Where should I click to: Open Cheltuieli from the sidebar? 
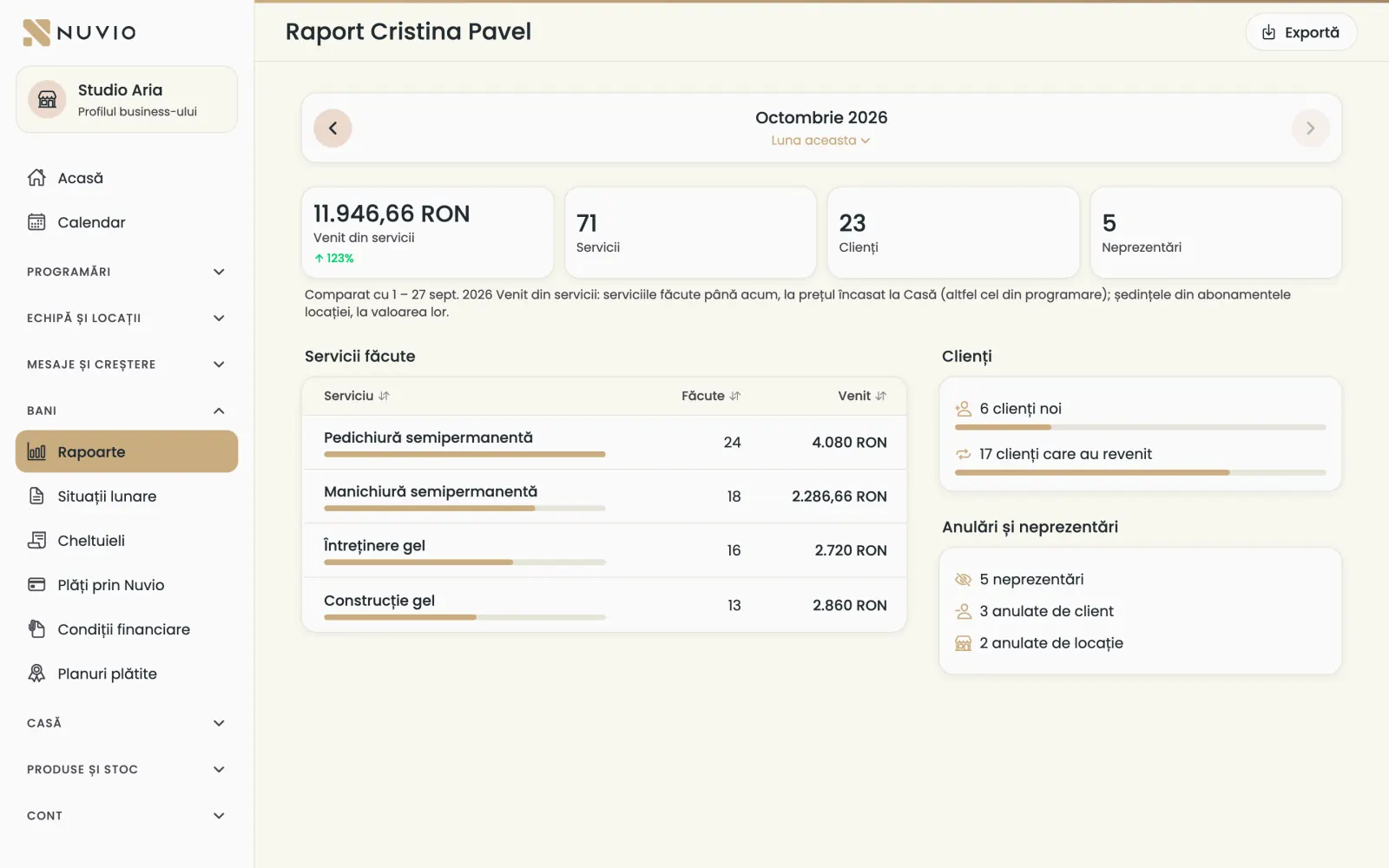[127, 540]
